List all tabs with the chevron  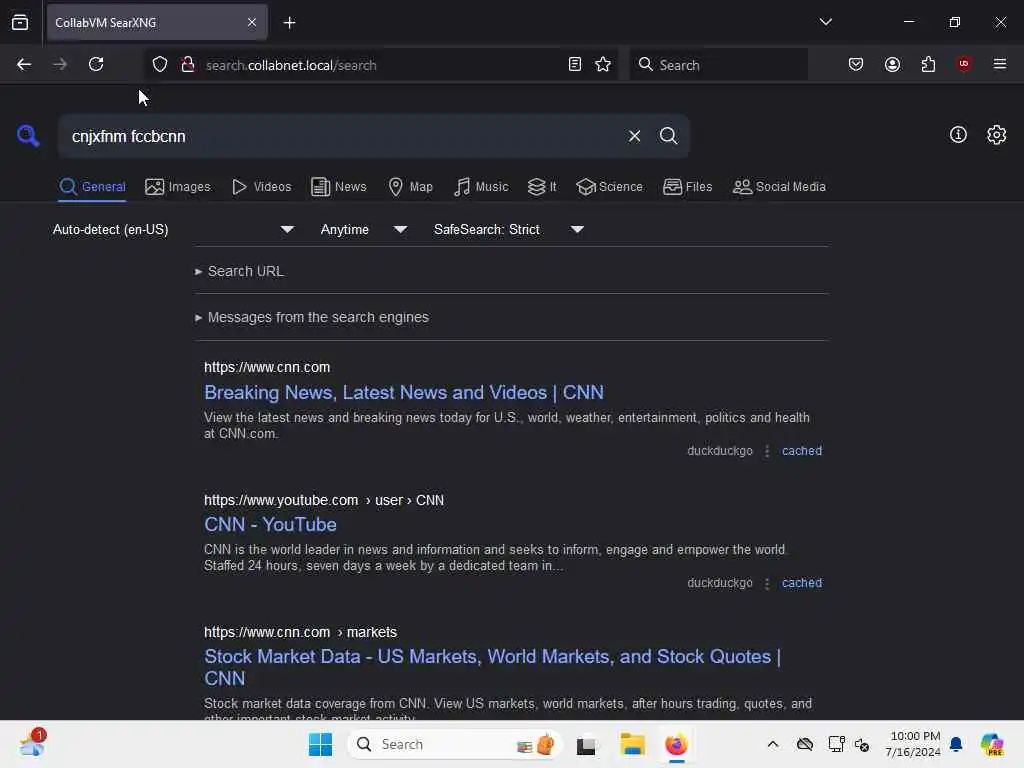[x=825, y=22]
